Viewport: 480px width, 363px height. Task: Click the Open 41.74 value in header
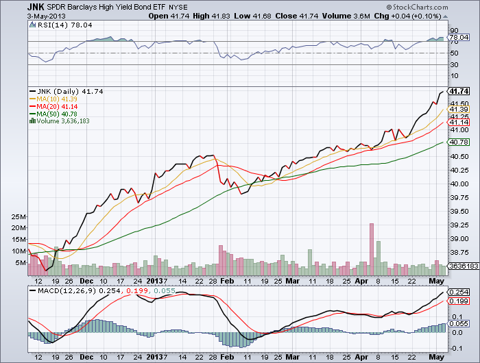pos(169,16)
